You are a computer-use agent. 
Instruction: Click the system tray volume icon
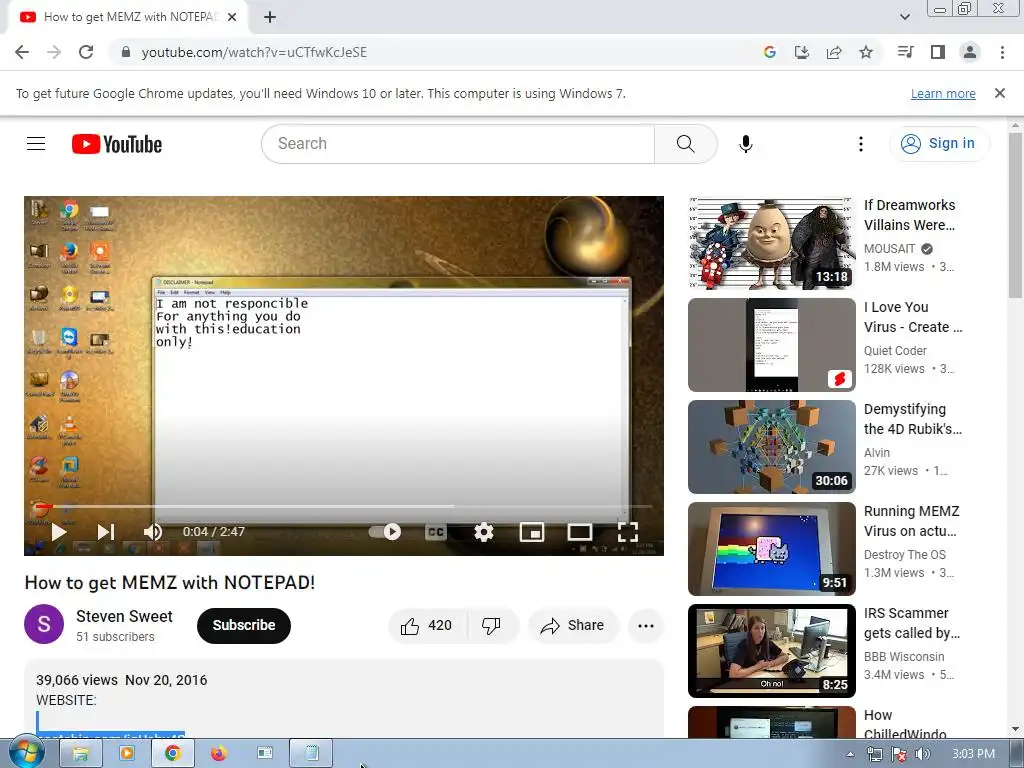[923, 754]
